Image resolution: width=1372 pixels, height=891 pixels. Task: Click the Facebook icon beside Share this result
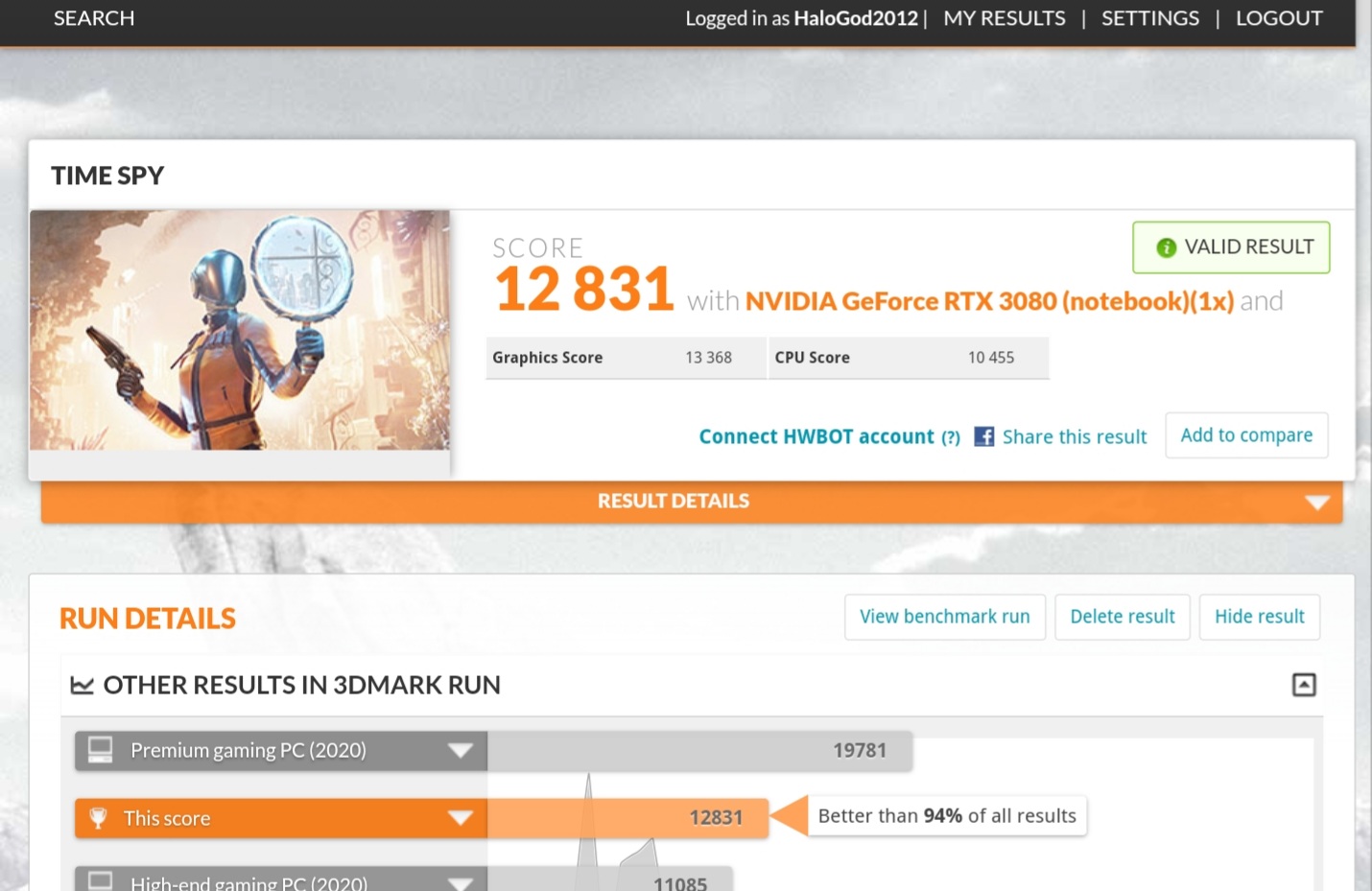[x=983, y=436]
